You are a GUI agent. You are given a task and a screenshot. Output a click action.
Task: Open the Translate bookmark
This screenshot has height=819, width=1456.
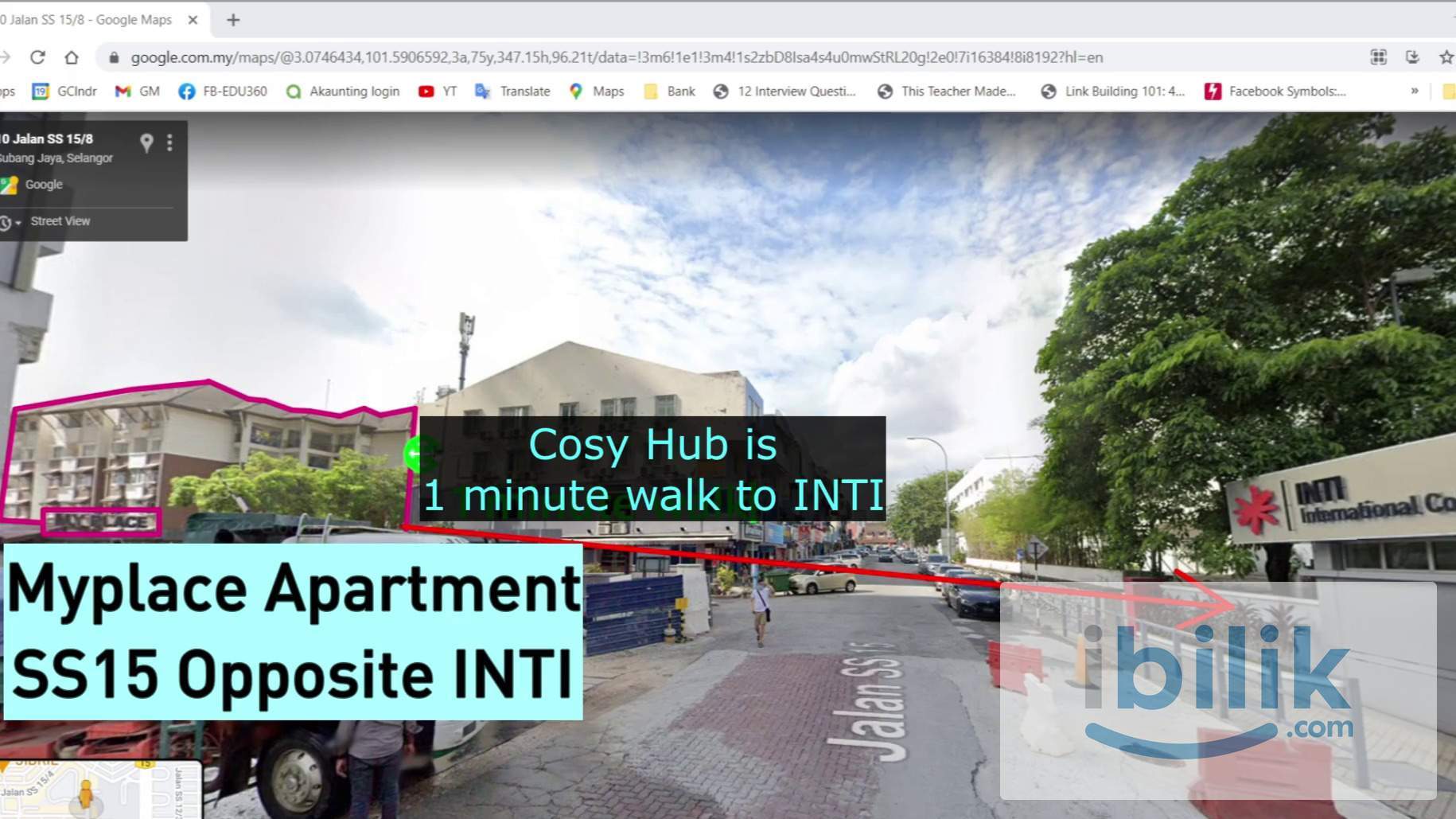[x=512, y=92]
